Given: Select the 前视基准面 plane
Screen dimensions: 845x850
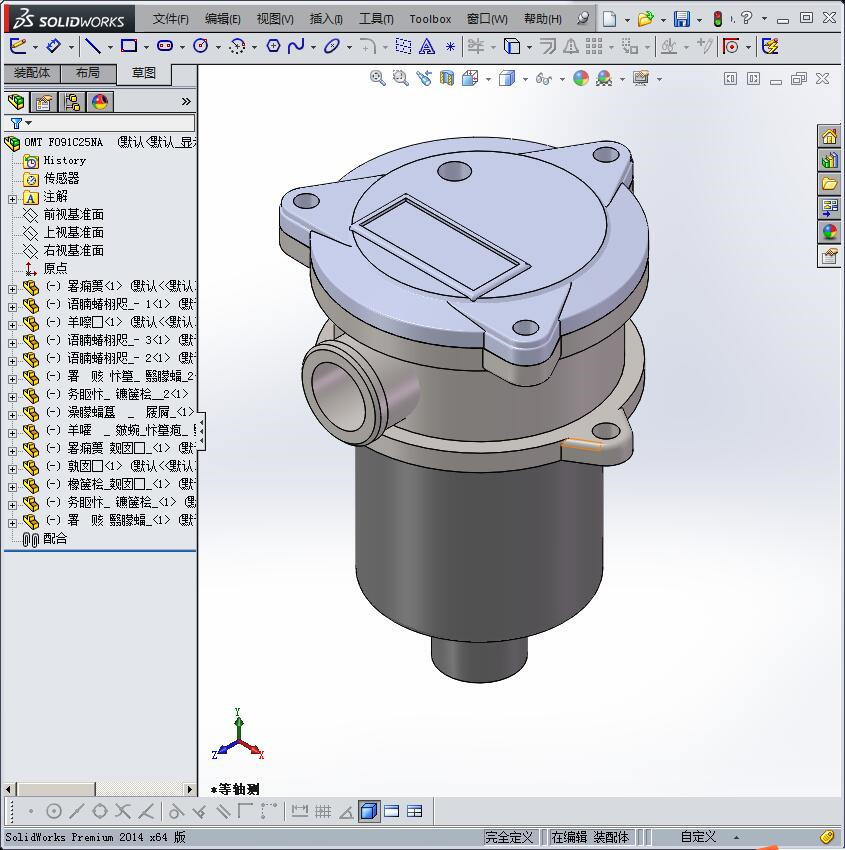Looking at the screenshot, I should [73, 215].
